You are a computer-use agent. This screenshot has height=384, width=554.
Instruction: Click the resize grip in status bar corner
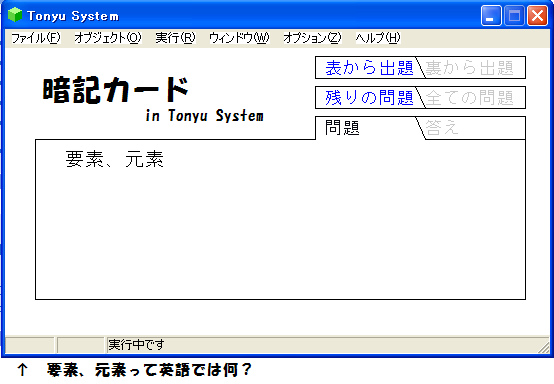coord(544,347)
